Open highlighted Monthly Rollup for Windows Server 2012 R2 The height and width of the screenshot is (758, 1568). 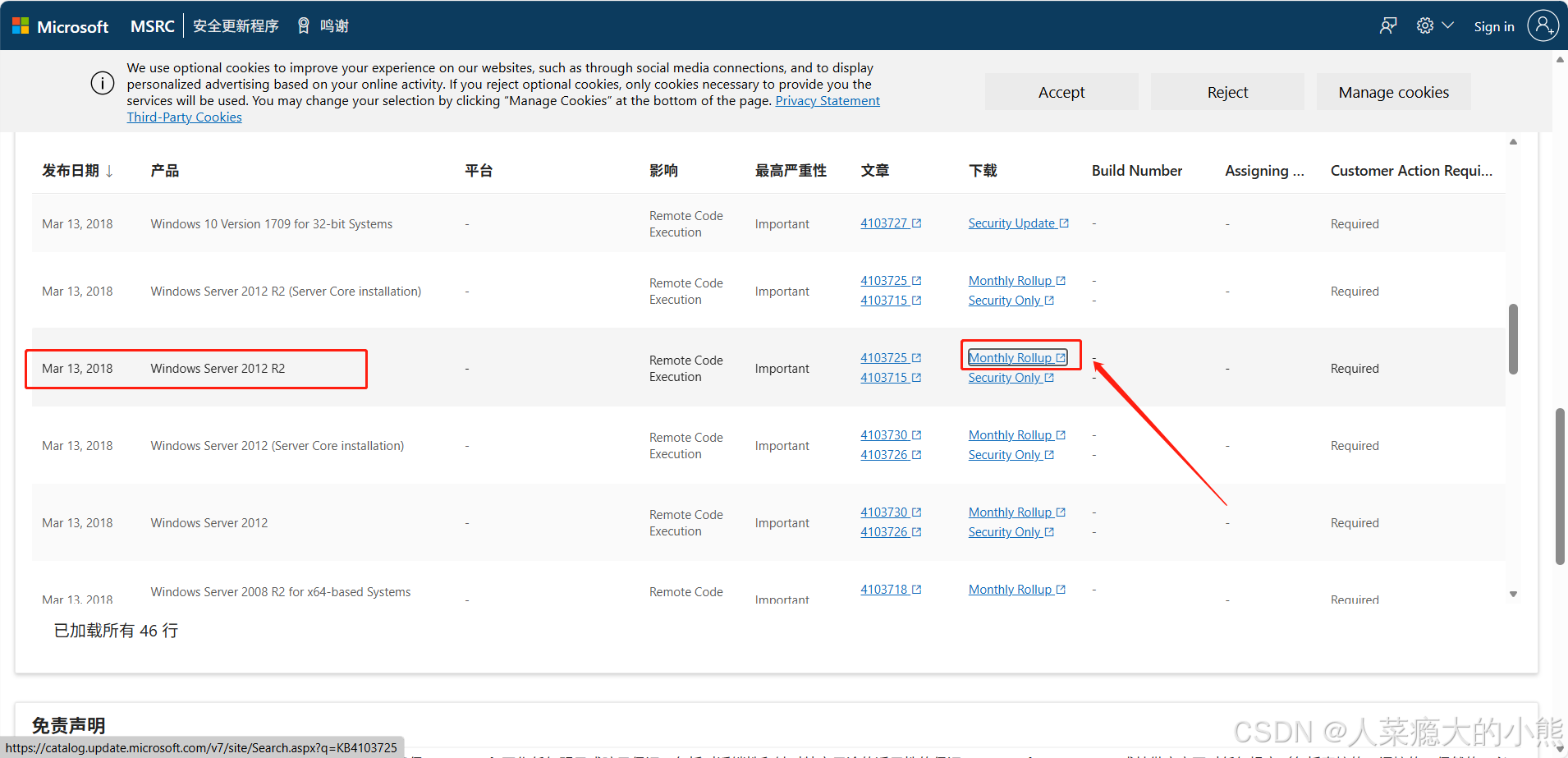coord(1017,358)
